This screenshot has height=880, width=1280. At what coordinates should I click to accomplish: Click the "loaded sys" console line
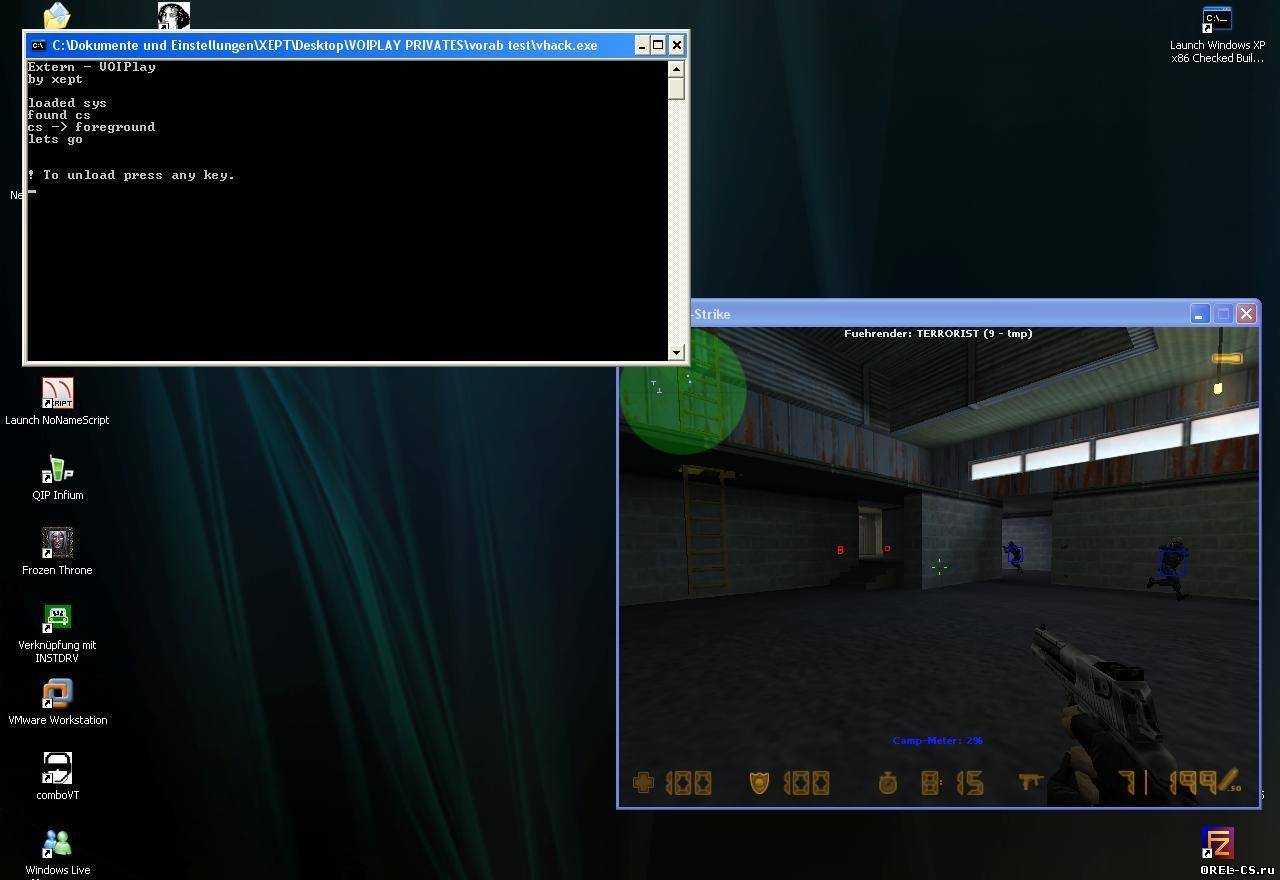pos(67,103)
